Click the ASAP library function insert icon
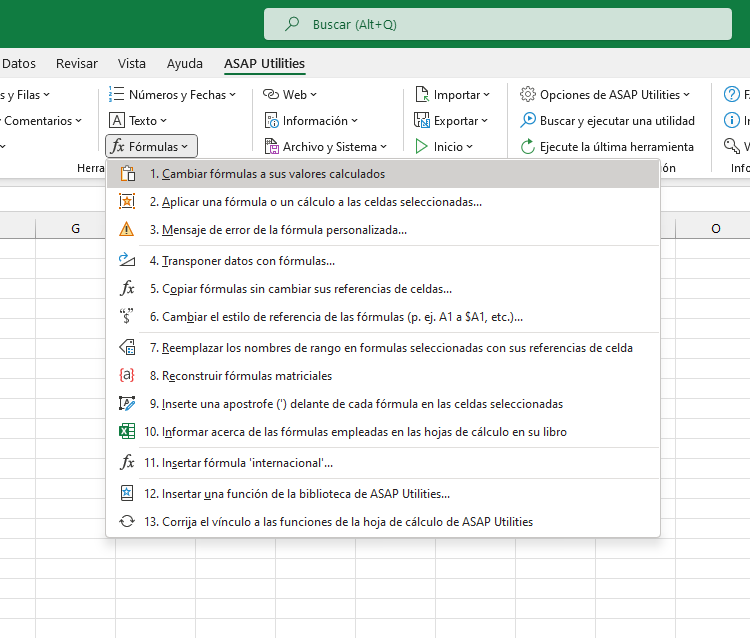Screen dimensions: 750x638 (127, 494)
